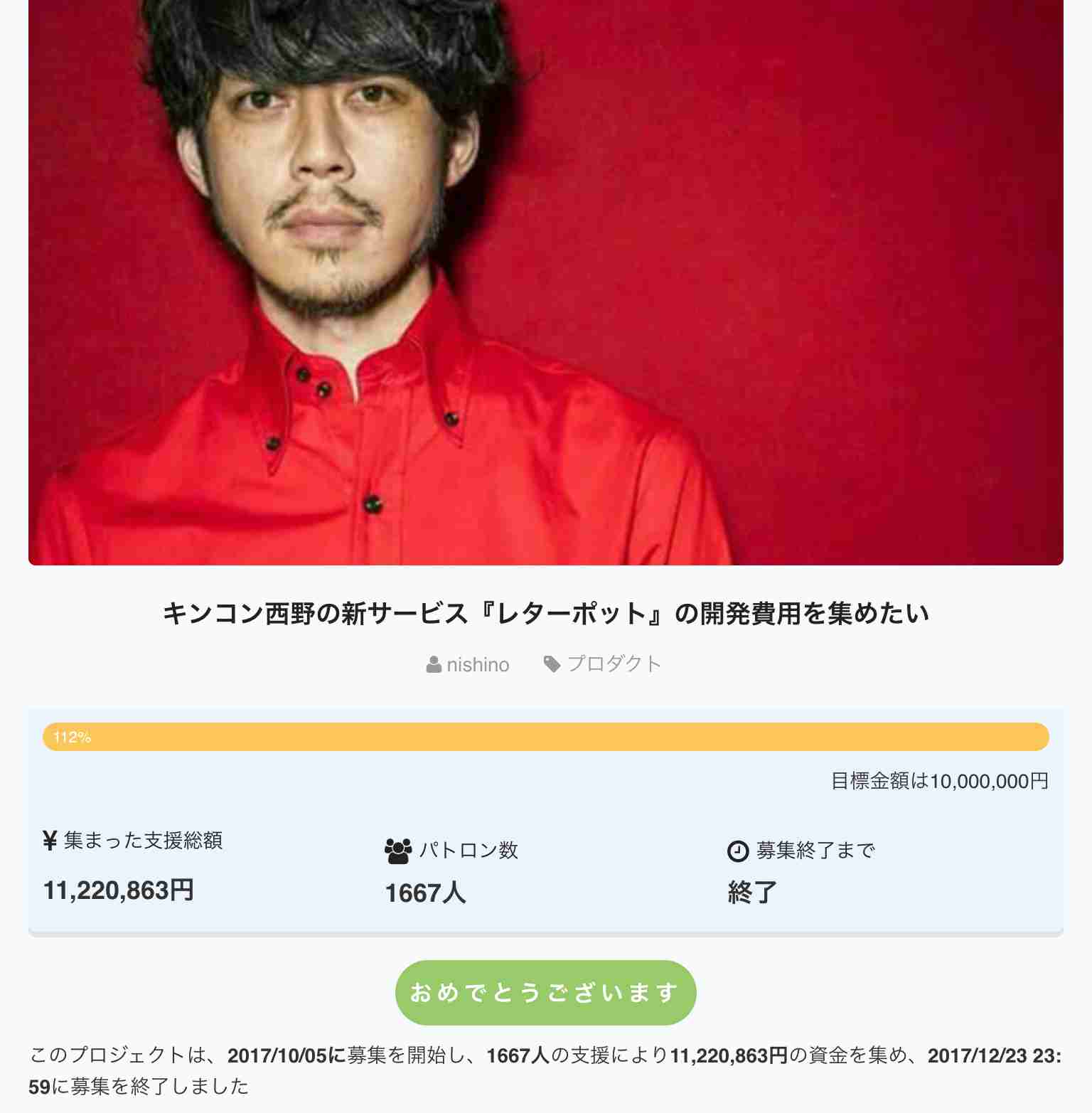Click the 集まった支援総額 label
Image resolution: width=1092 pixels, height=1113 pixels.
coord(143,841)
